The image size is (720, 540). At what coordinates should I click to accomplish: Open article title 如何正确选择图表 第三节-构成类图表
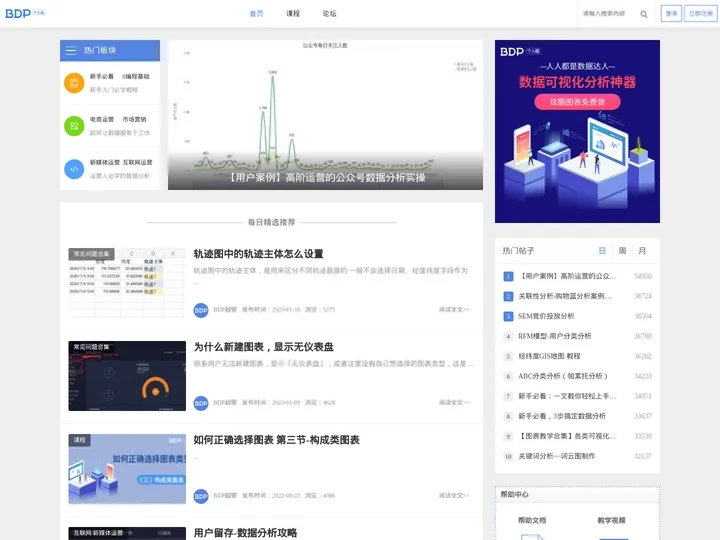click(276, 440)
